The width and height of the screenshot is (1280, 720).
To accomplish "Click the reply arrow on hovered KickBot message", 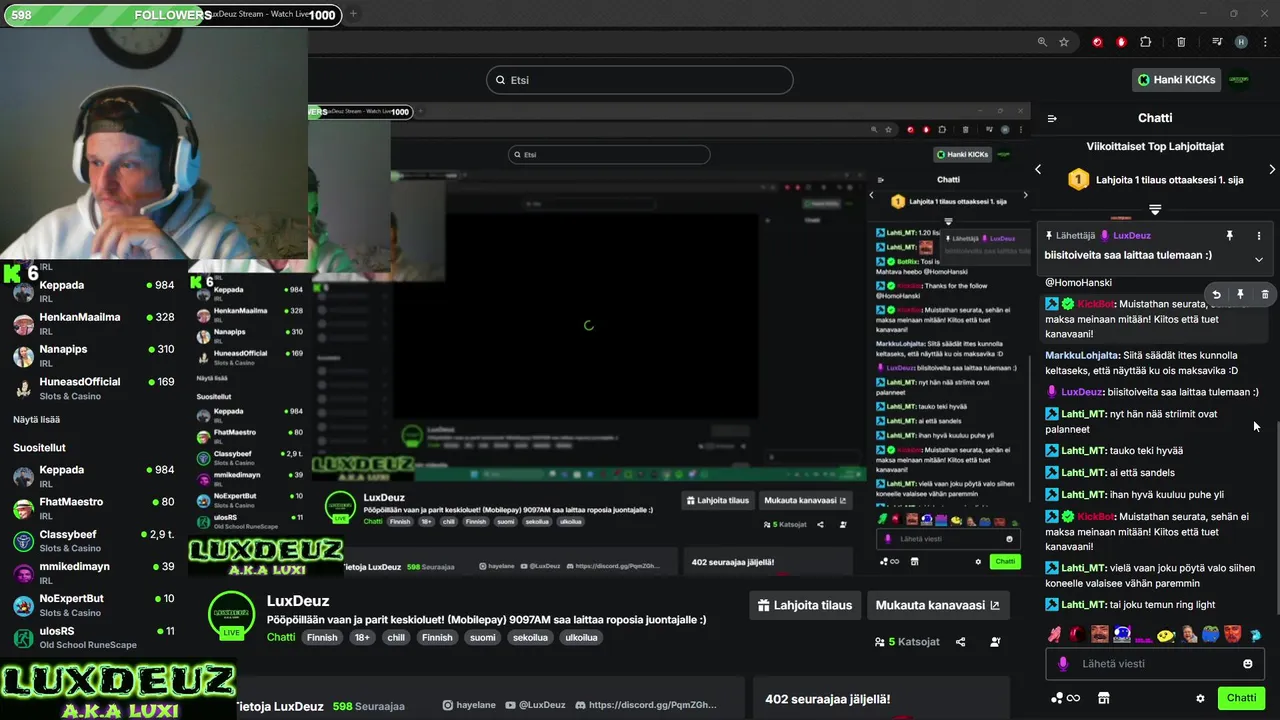I will 1216,294.
